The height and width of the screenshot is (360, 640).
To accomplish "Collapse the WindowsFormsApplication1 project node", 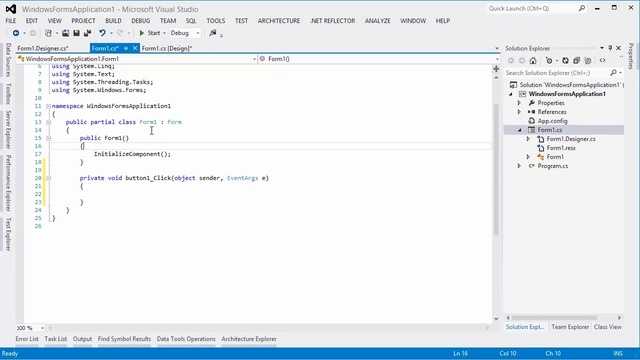I will coord(511,94).
